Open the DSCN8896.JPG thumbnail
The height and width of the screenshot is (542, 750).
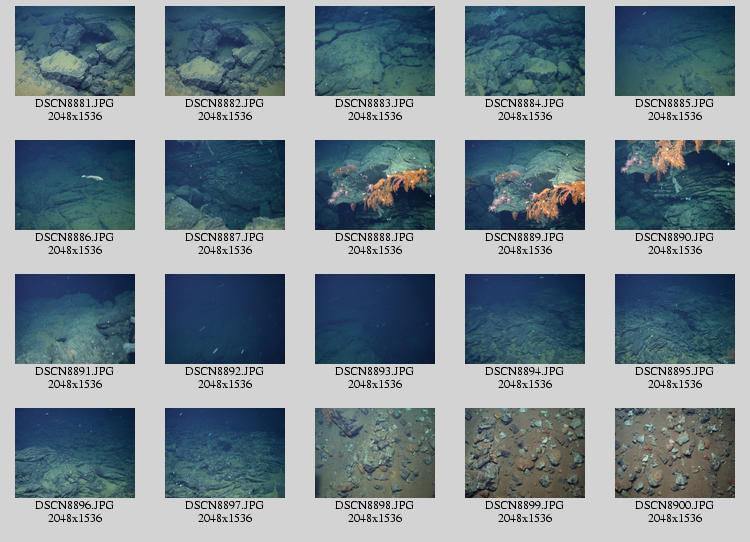pyautogui.click(x=75, y=453)
